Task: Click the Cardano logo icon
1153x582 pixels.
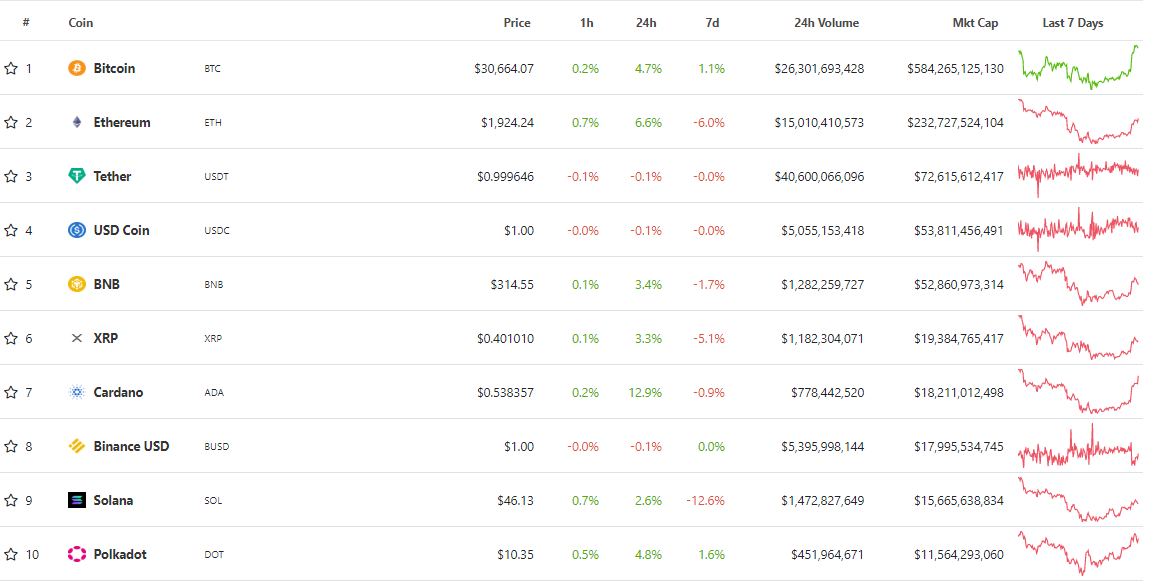Action: (76, 392)
